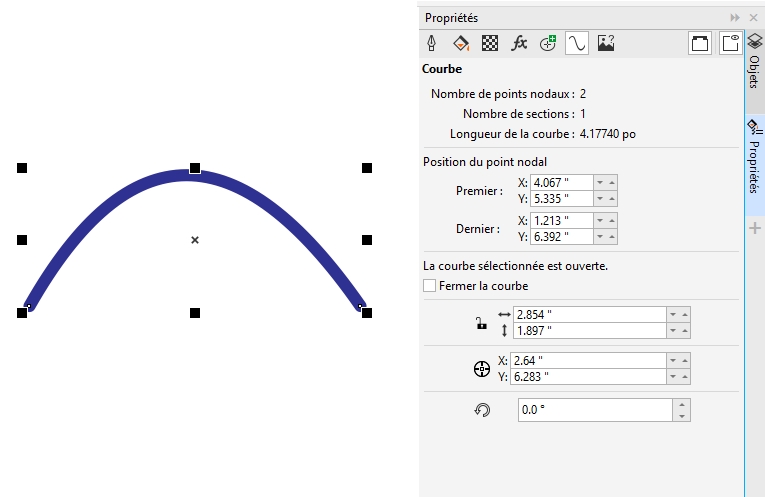The height and width of the screenshot is (497, 765).
Task: Select the Transparency checkerboard icon
Action: (x=490, y=43)
